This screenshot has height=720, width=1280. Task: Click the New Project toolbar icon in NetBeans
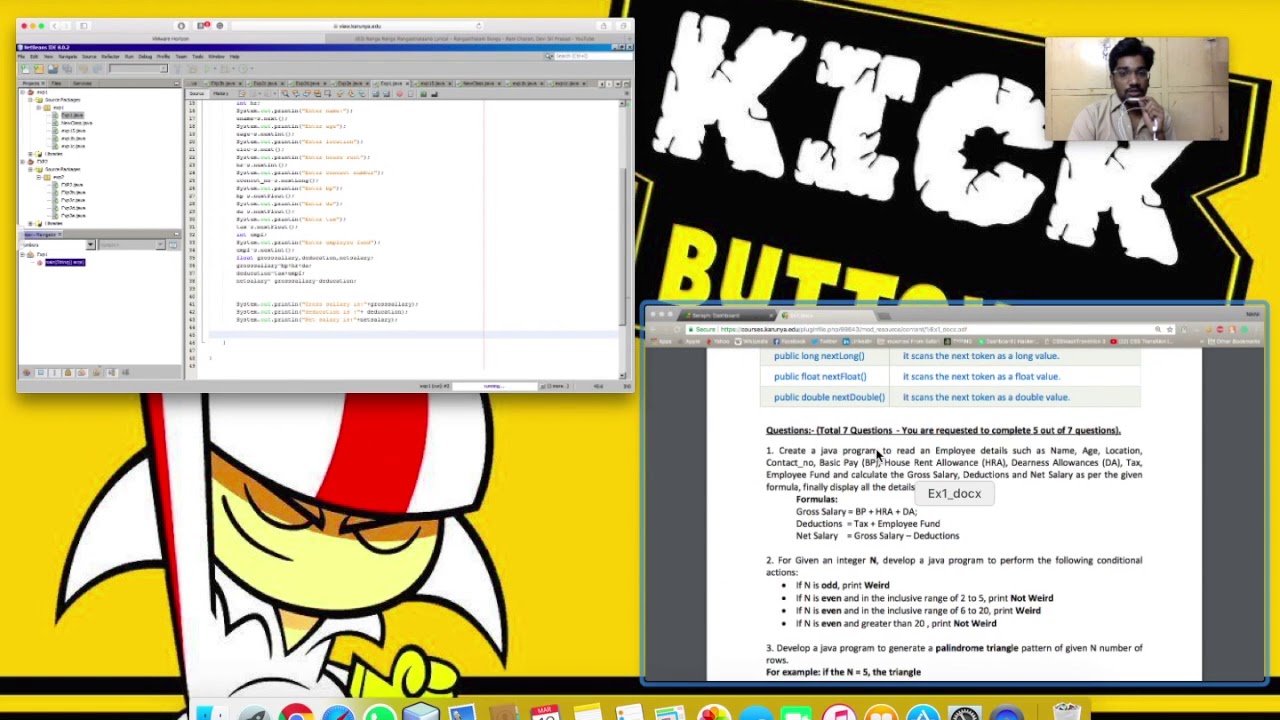click(39, 69)
